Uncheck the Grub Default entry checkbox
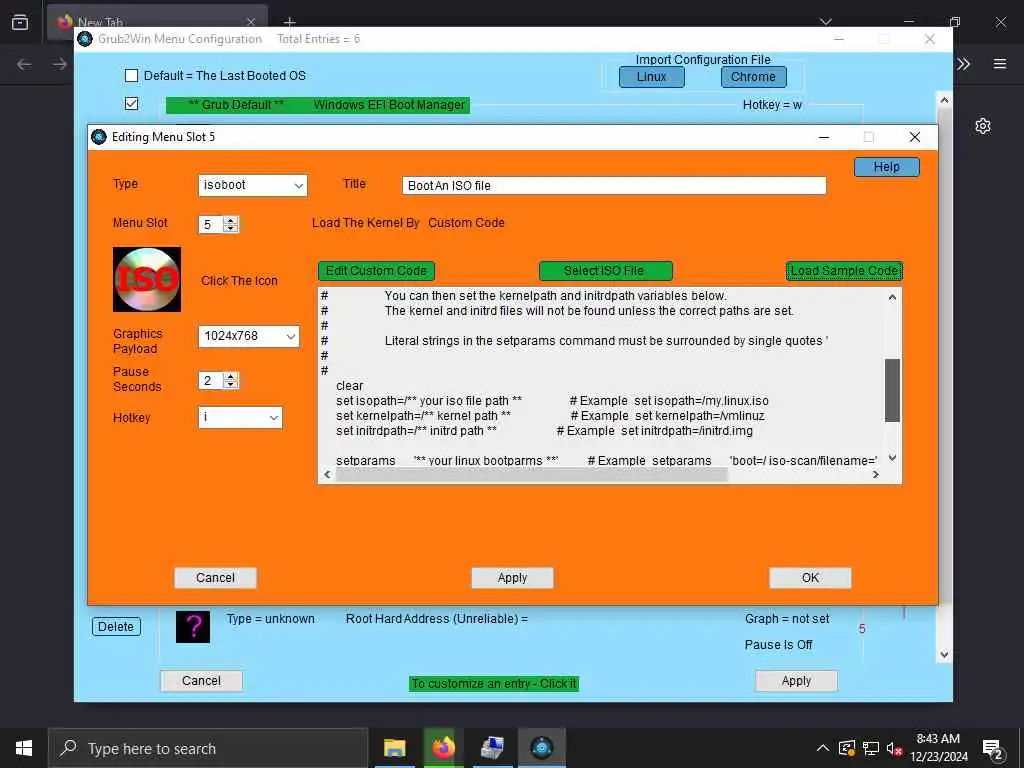The image size is (1024, 768). click(x=131, y=104)
